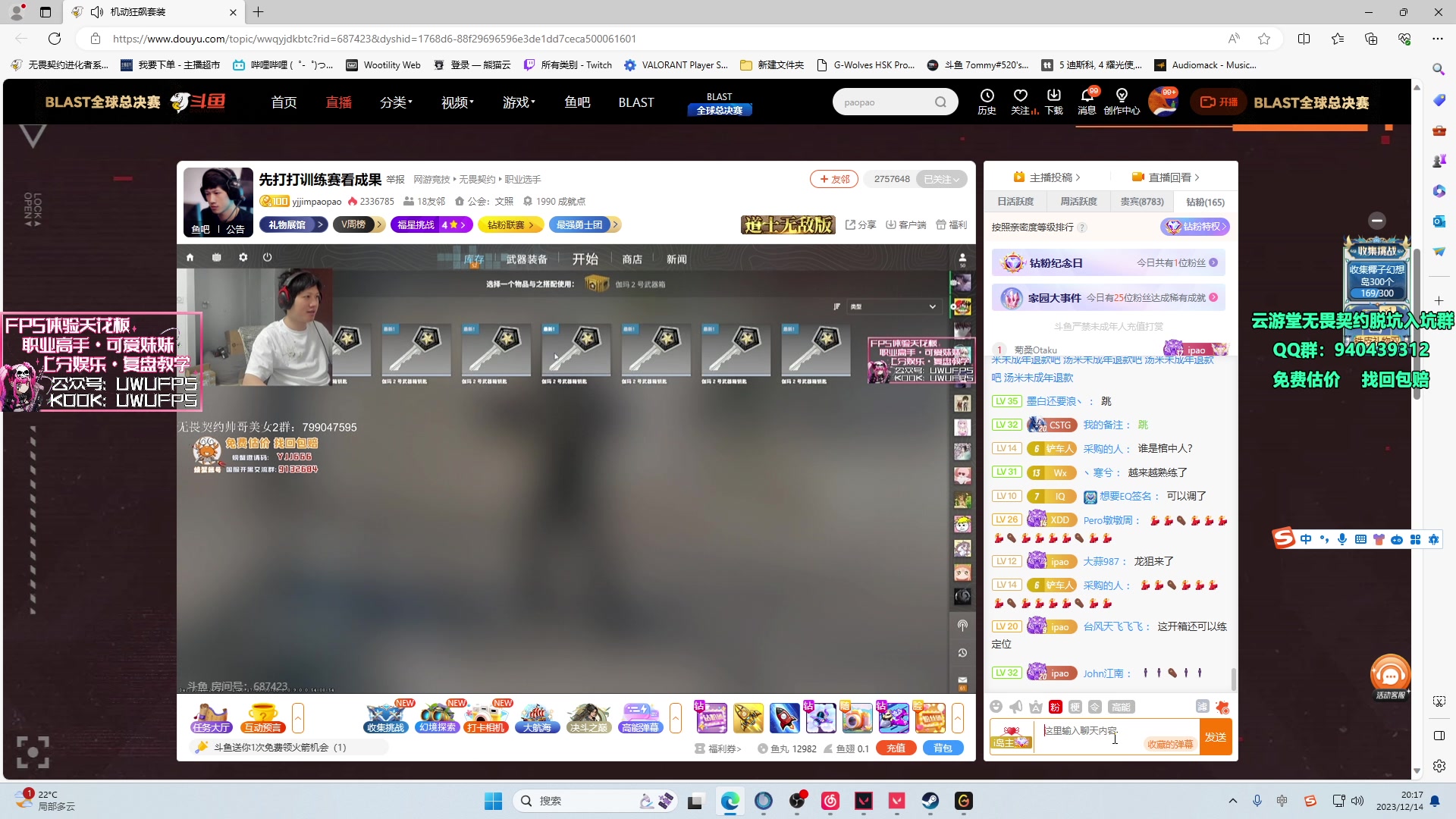Toggle the 粉 fan badge in chat
This screenshot has width=1456, height=819.
(x=1055, y=706)
